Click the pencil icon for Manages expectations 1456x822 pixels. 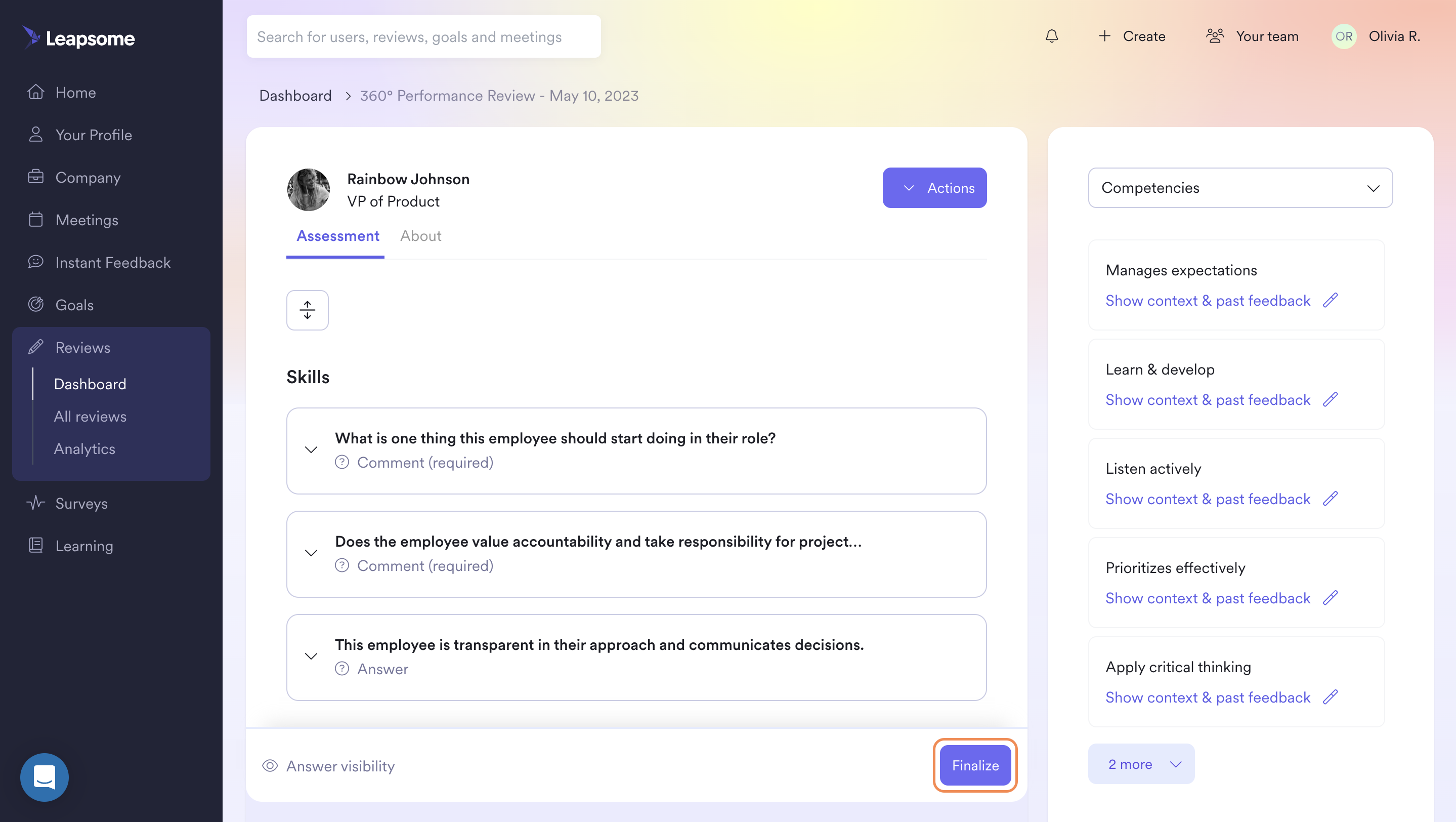(x=1331, y=300)
